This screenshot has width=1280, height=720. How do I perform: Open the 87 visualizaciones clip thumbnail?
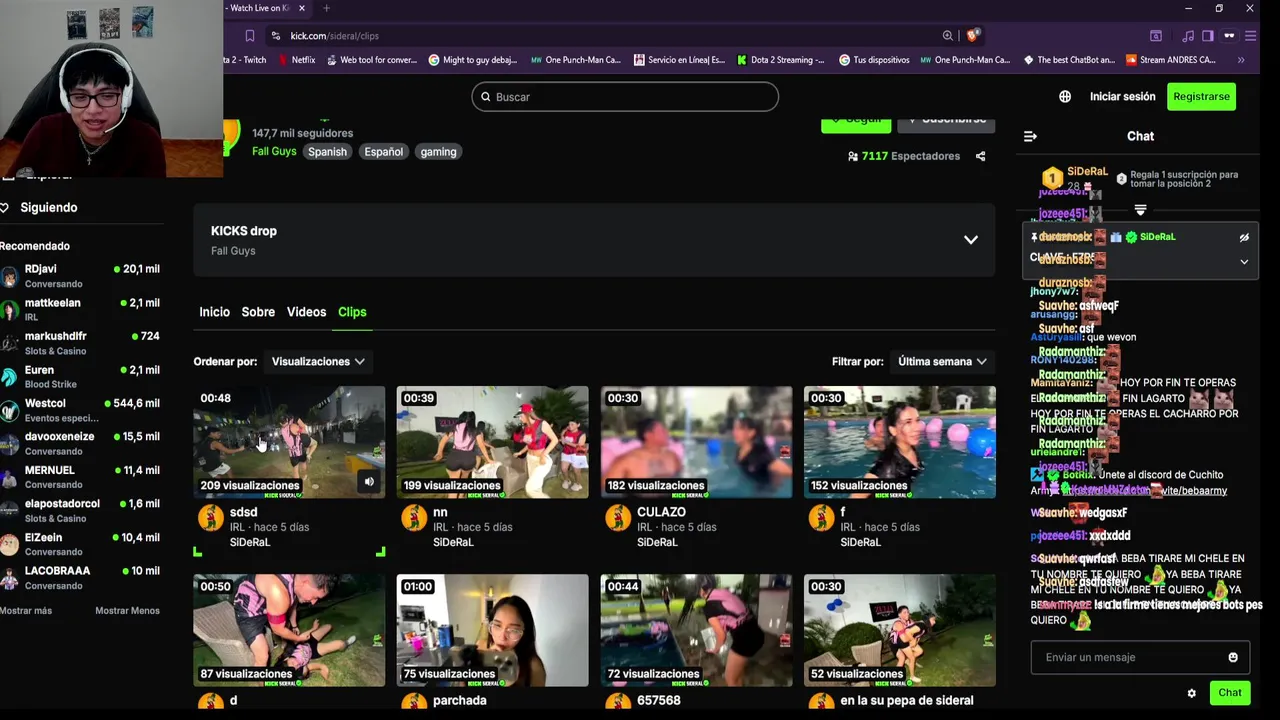click(289, 630)
